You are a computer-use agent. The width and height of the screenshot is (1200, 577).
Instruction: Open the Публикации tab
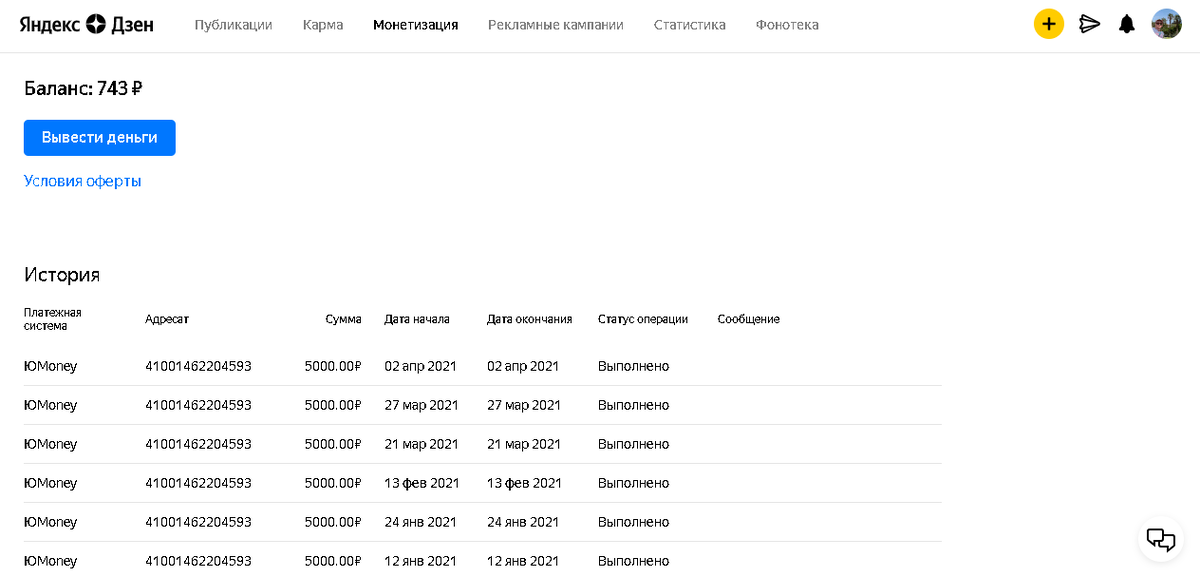coord(233,25)
